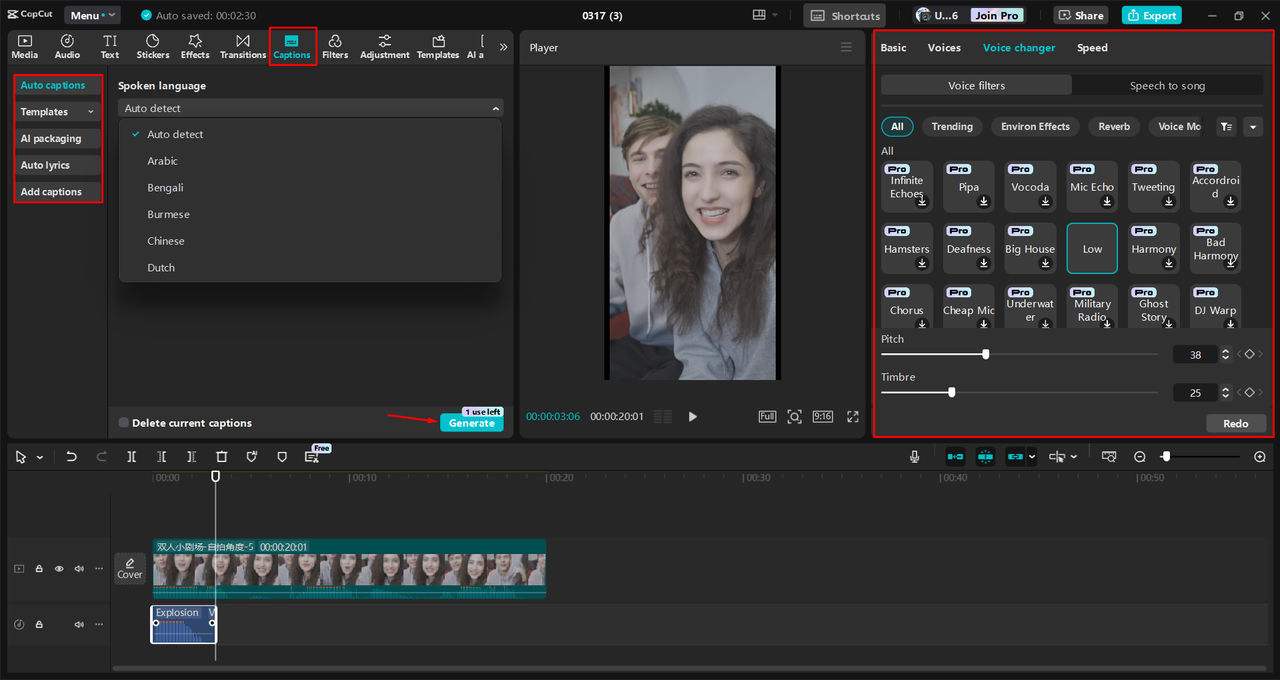The image size is (1280, 680).
Task: Hide the video track with the eye toggle
Action: pos(58,568)
